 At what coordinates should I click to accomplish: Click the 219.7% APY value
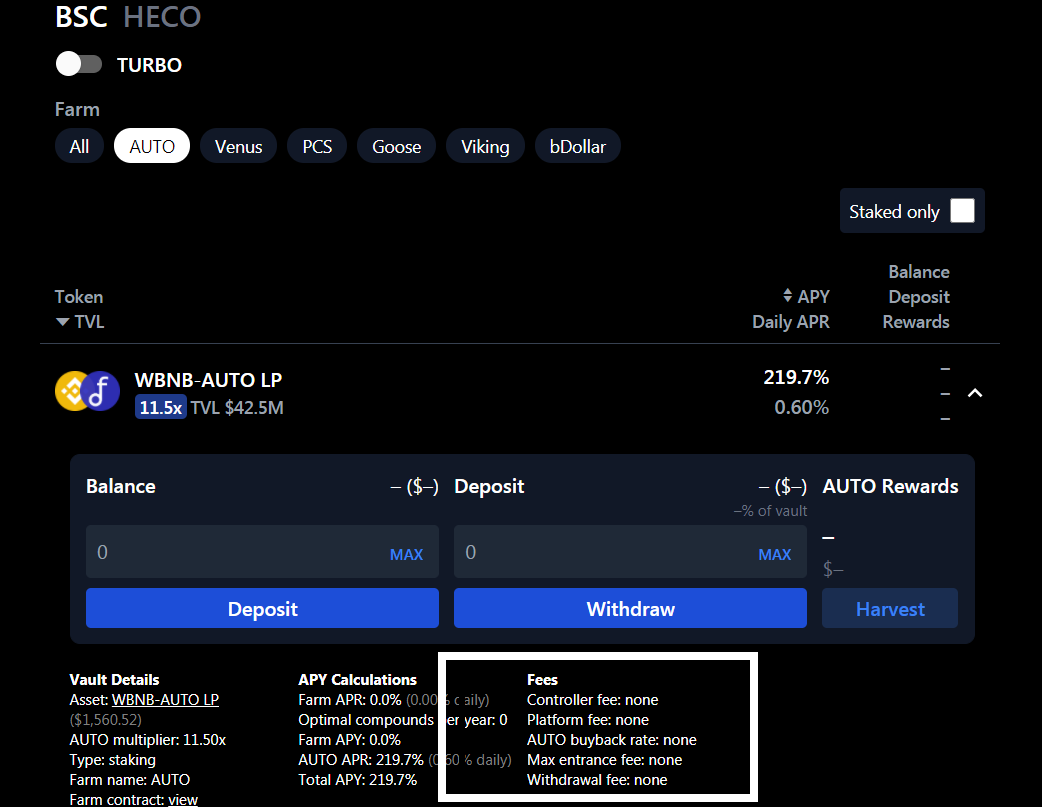[796, 378]
